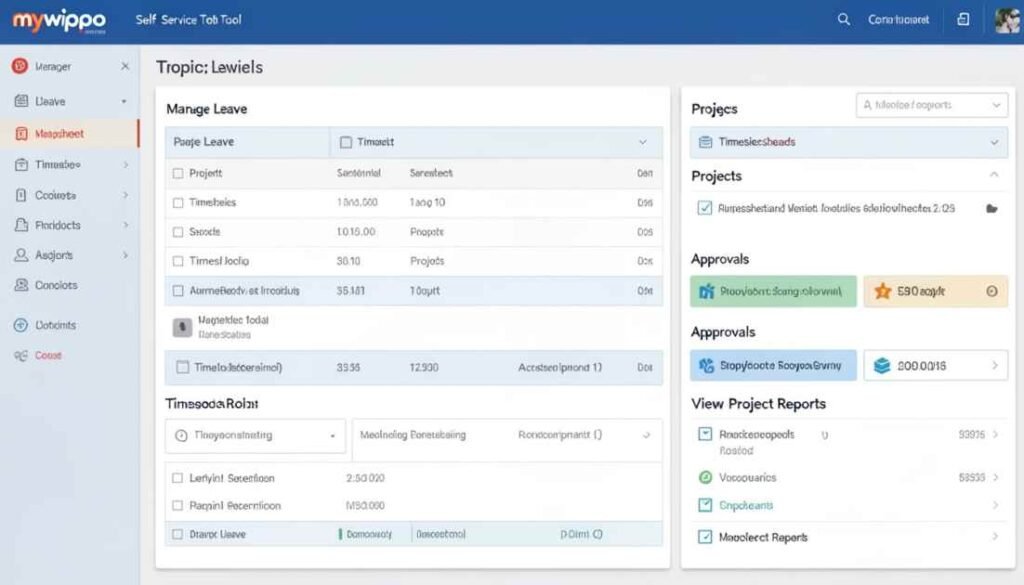The image size is (1024, 585).
Task: Tick the Projertt row checkbox
Action: [x=178, y=173]
